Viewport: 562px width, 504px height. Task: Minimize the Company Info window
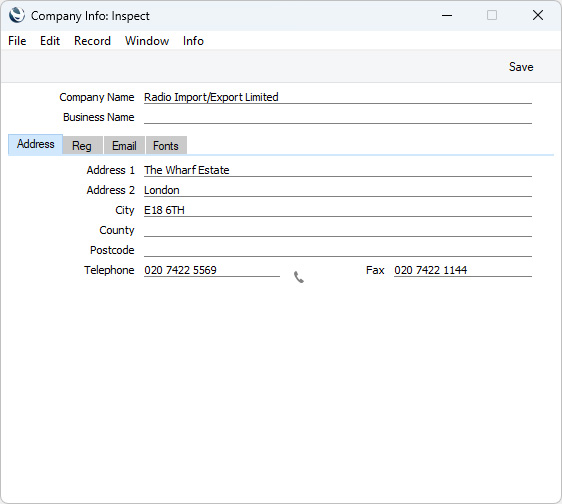[x=447, y=15]
